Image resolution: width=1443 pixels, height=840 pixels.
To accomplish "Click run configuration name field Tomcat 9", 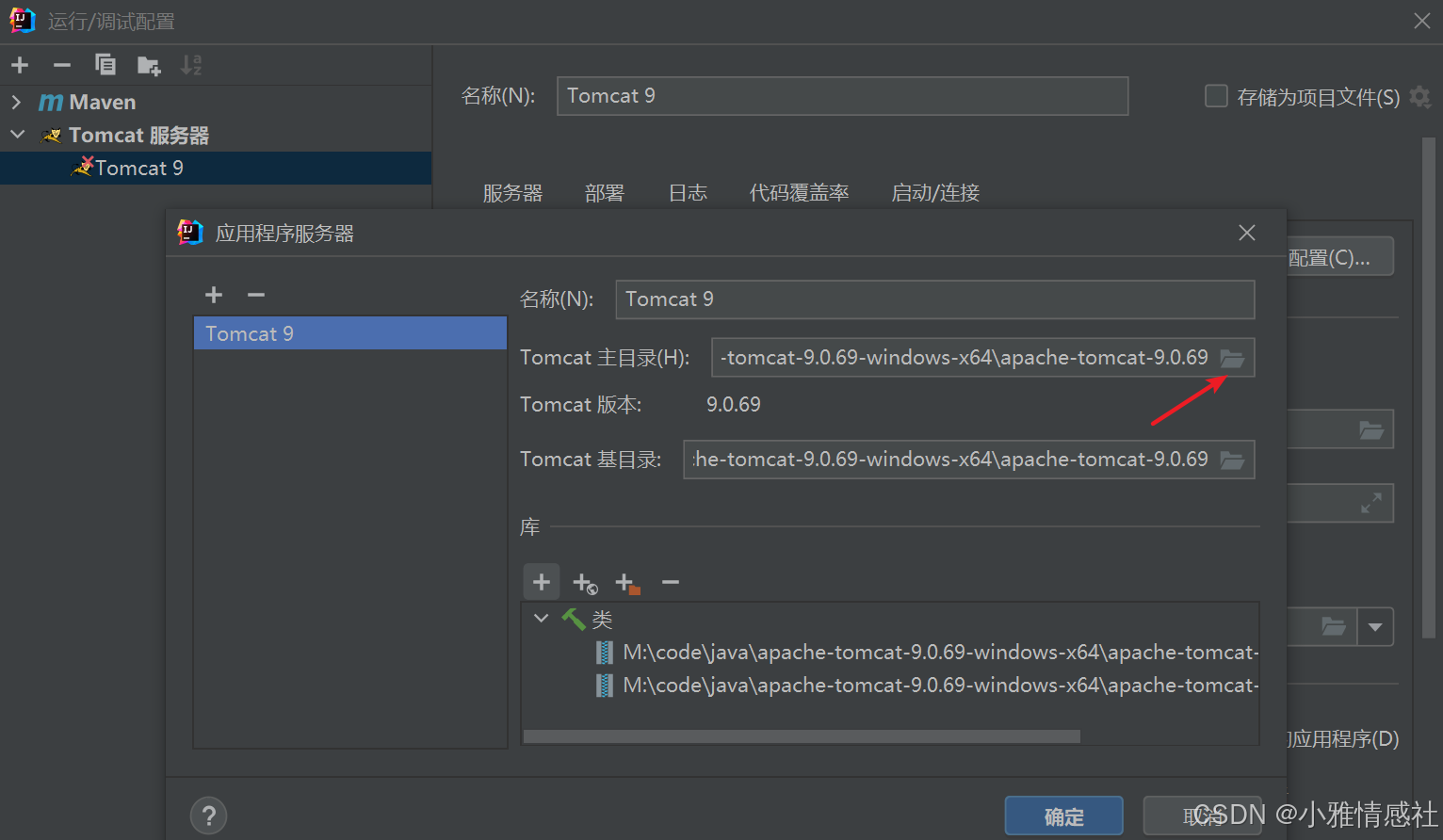I will click(x=843, y=96).
